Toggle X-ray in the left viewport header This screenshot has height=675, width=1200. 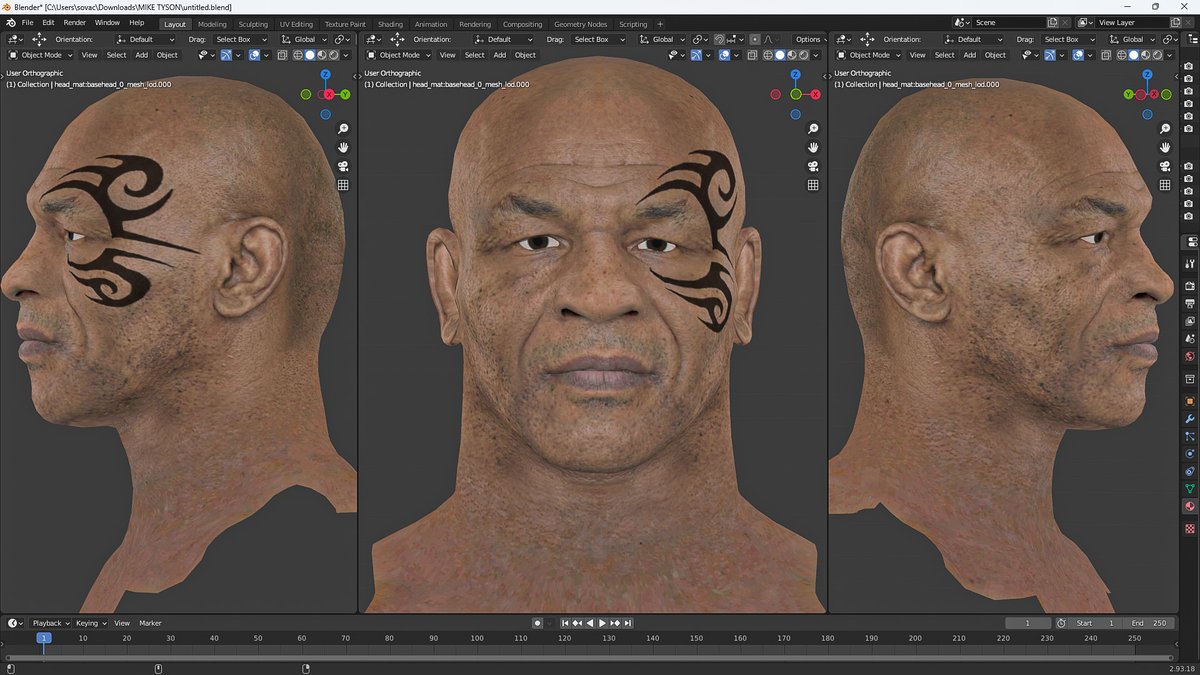coord(283,55)
